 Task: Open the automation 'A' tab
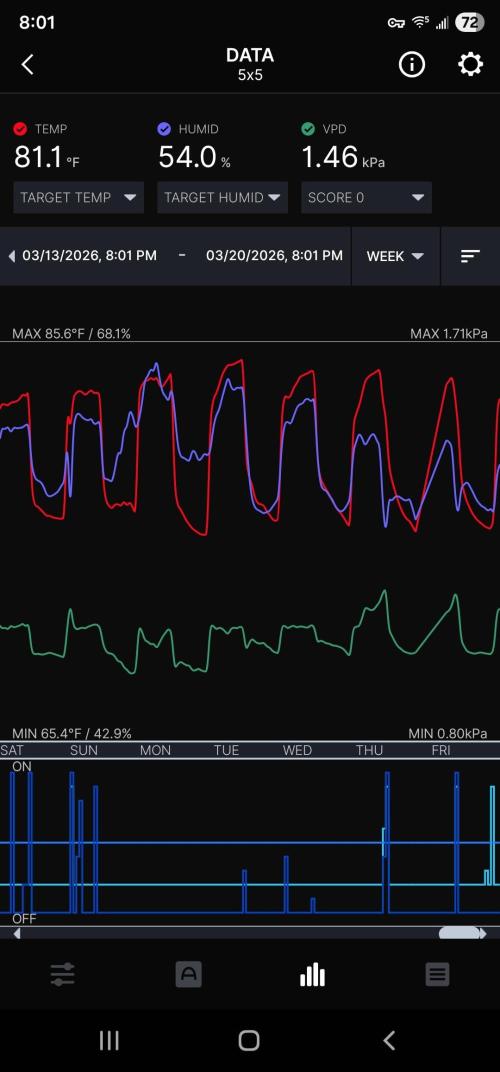point(188,975)
